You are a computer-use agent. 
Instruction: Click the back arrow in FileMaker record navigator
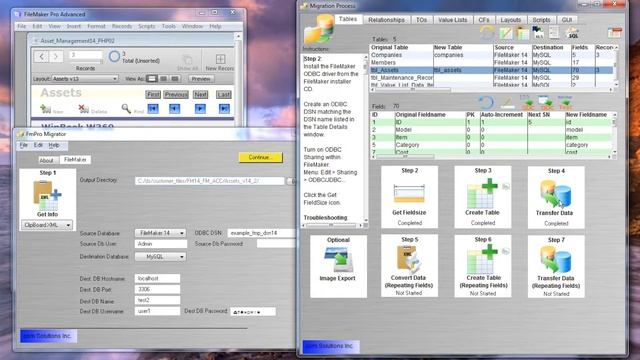point(42,56)
